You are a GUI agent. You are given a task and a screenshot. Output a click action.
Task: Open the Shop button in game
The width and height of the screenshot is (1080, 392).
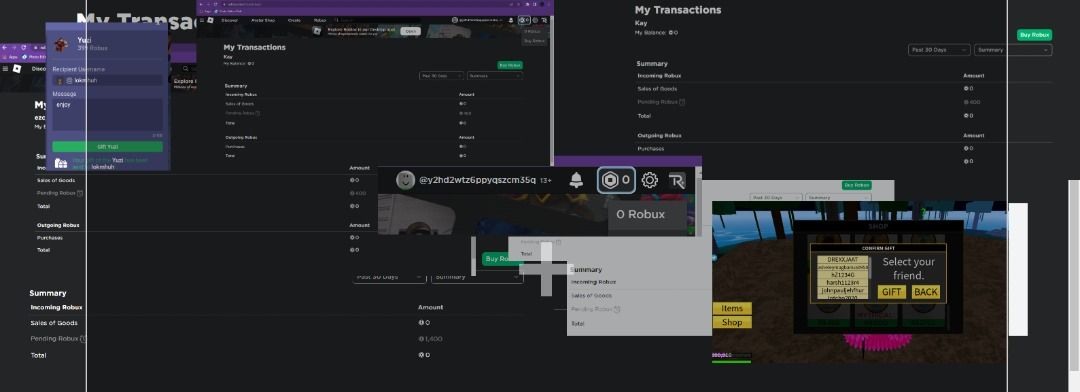732,322
